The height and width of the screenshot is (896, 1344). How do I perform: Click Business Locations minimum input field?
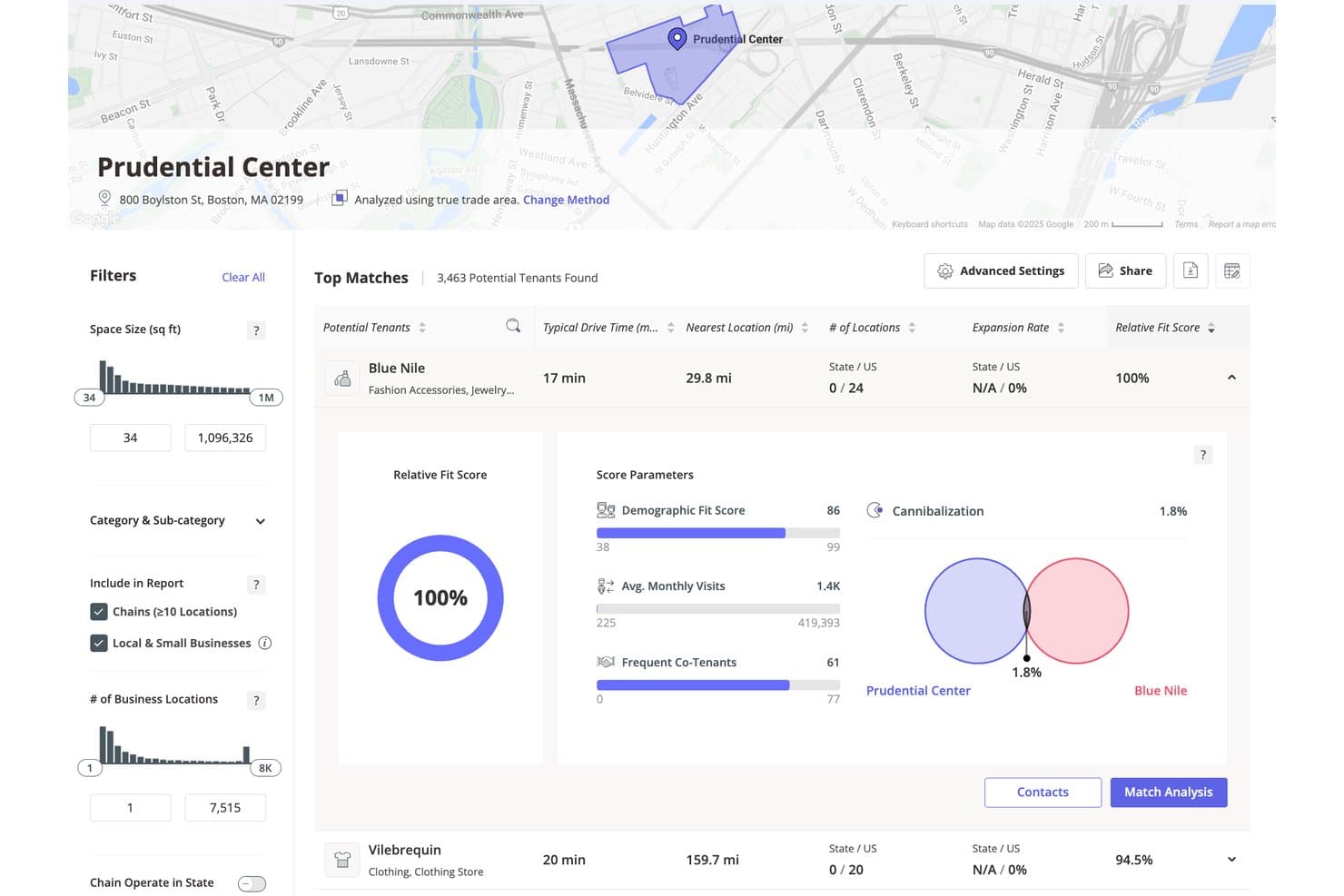130,808
